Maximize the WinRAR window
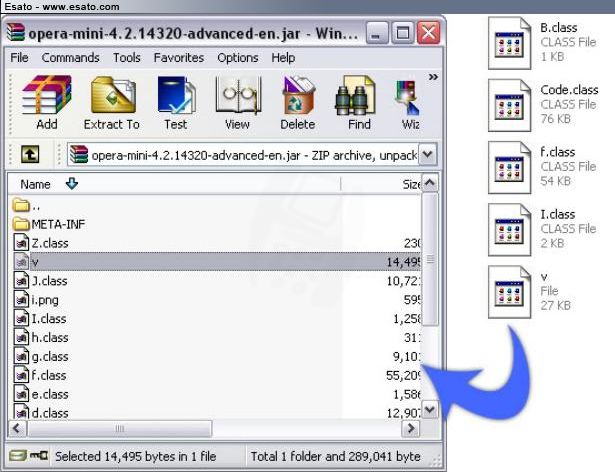 [x=402, y=33]
